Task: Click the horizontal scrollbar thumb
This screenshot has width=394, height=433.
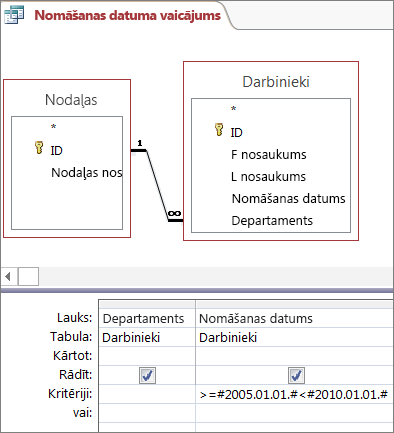Action: [28, 276]
